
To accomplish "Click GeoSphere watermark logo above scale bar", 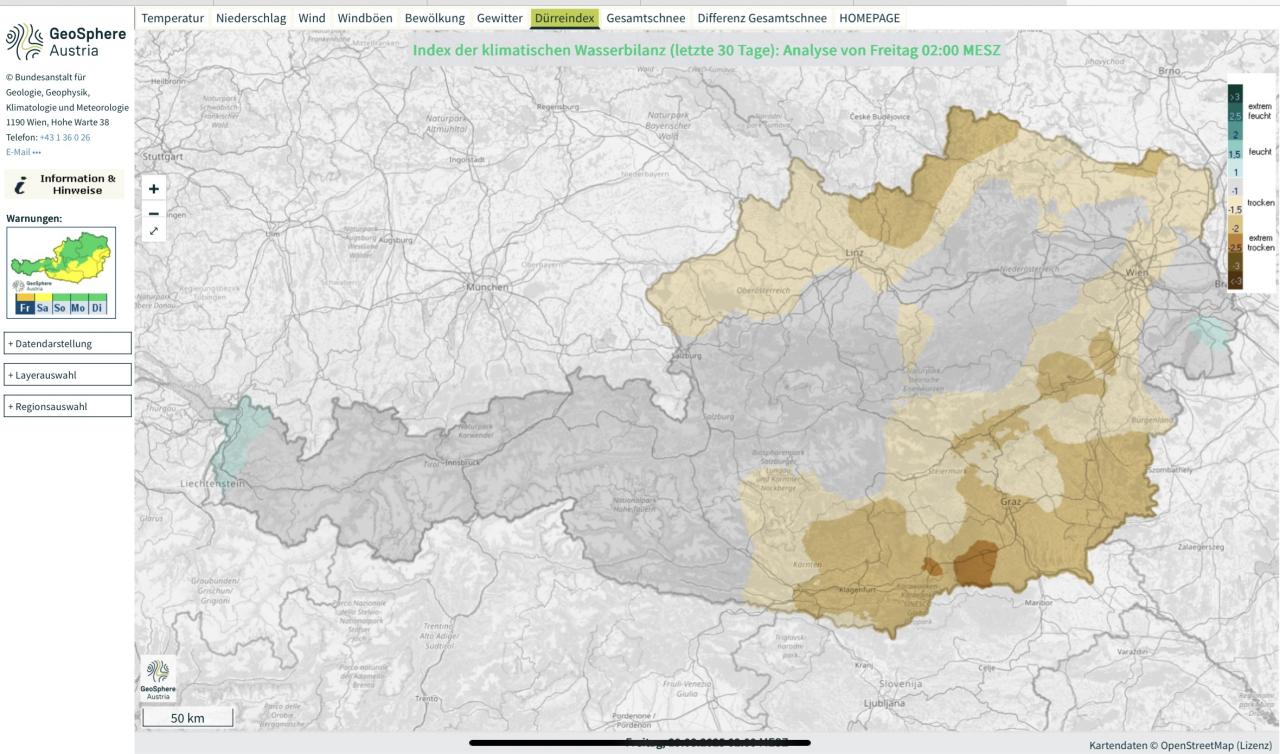I will pos(158,679).
